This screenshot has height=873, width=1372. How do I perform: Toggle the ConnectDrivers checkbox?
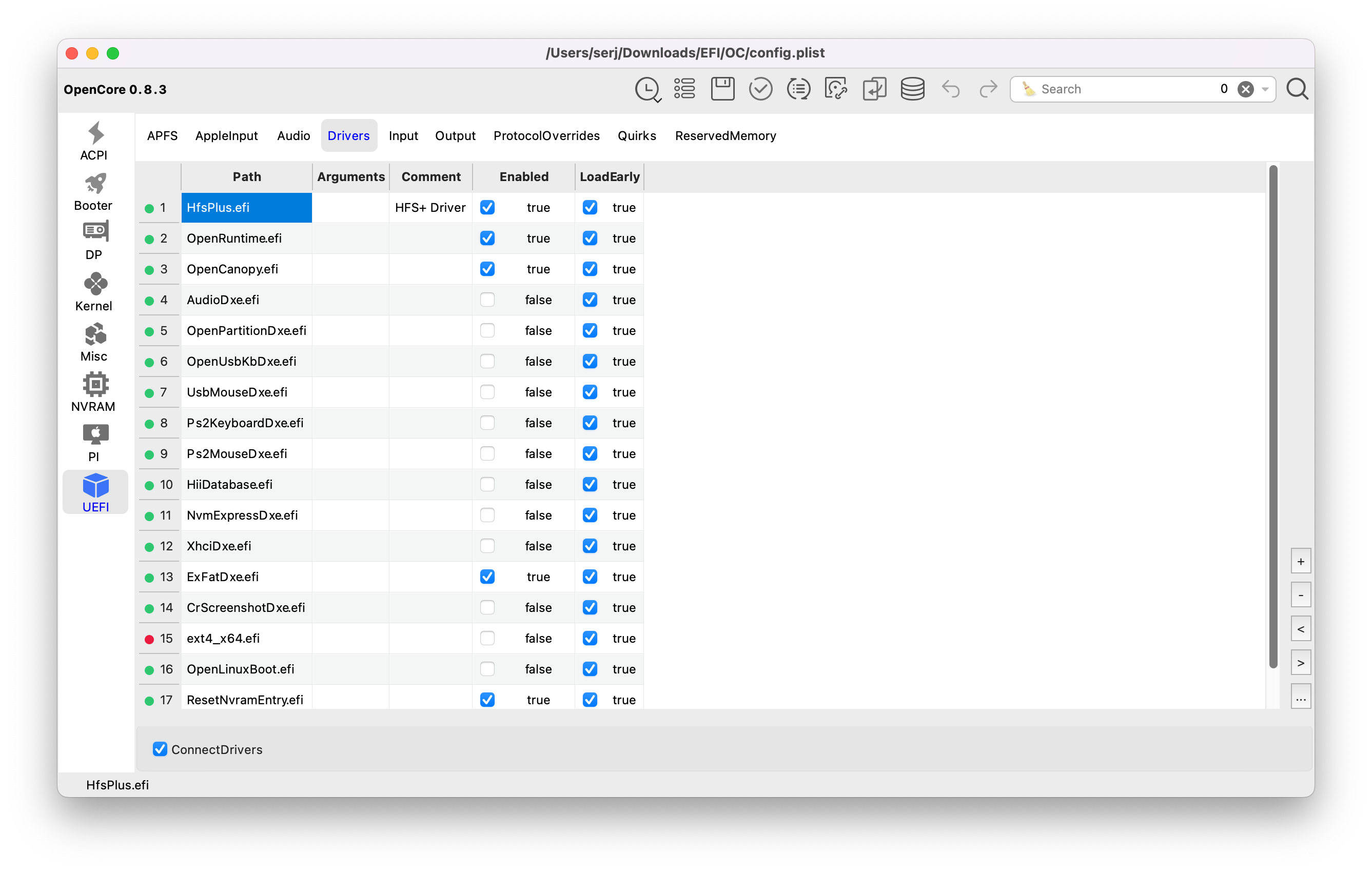tap(160, 749)
